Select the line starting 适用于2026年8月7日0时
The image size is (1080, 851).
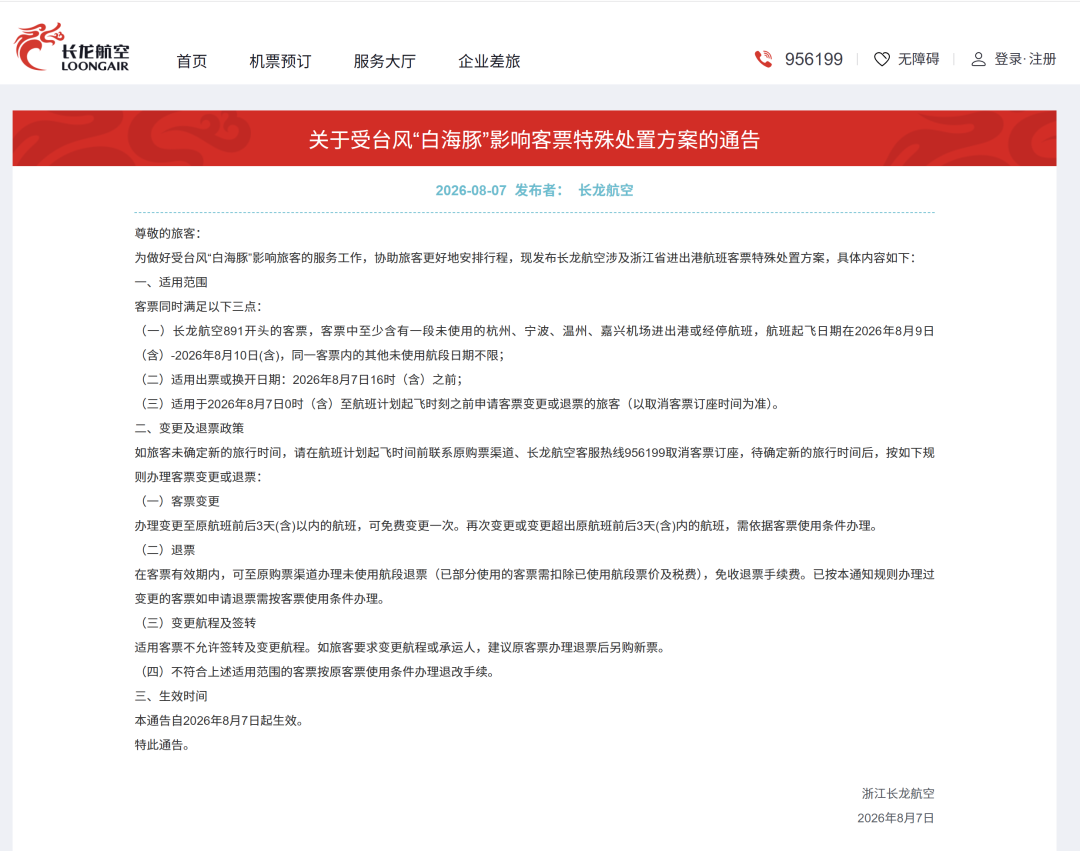click(x=459, y=404)
